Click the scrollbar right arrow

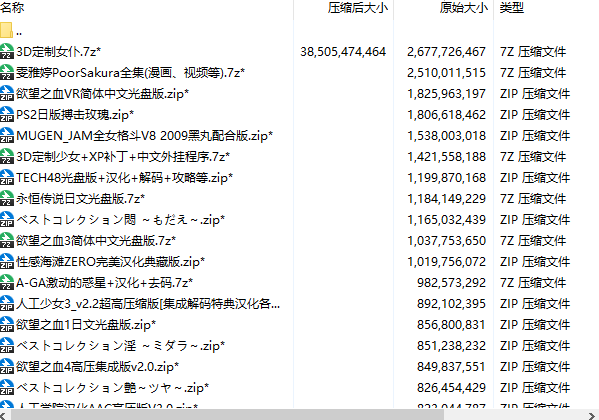click(x=593, y=415)
